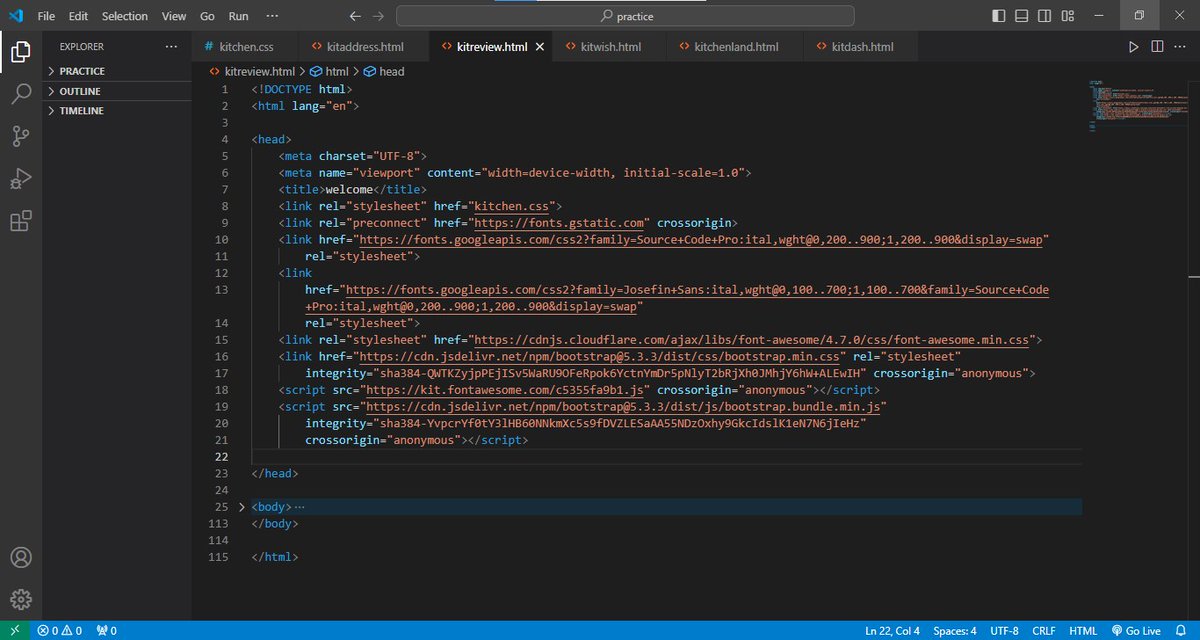
Task: Open remote window indicator in status bar
Action: pyautogui.click(x=14, y=631)
